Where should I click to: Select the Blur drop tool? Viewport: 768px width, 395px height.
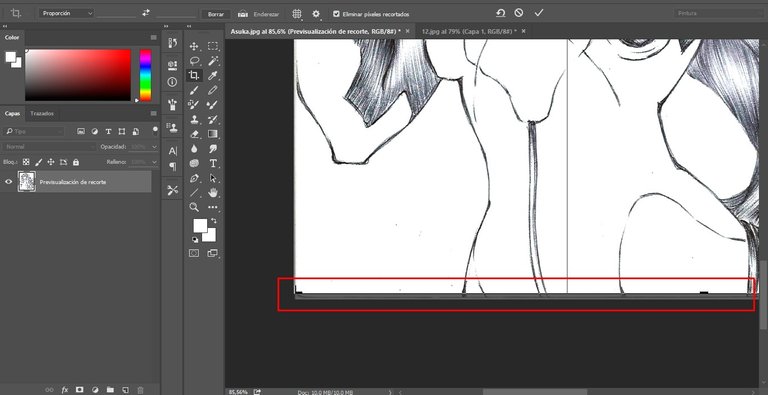click(194, 148)
